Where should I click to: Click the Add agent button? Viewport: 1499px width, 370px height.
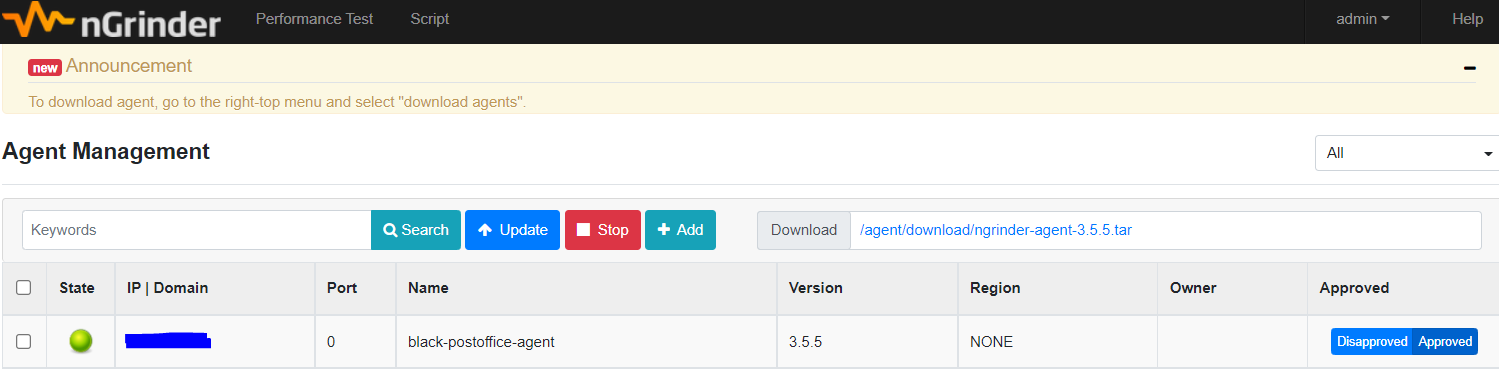pos(680,230)
